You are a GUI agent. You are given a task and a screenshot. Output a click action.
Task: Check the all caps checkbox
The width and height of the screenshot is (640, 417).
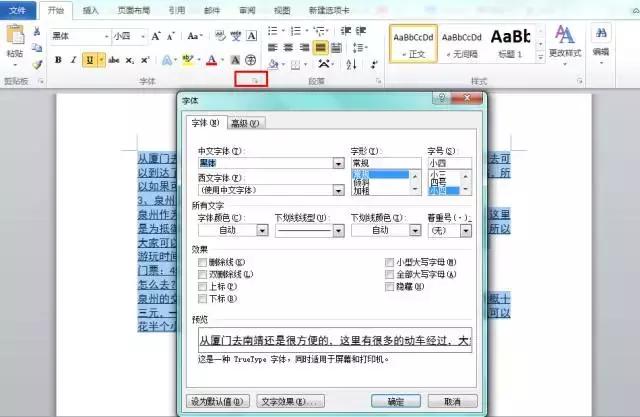pyautogui.click(x=389, y=274)
